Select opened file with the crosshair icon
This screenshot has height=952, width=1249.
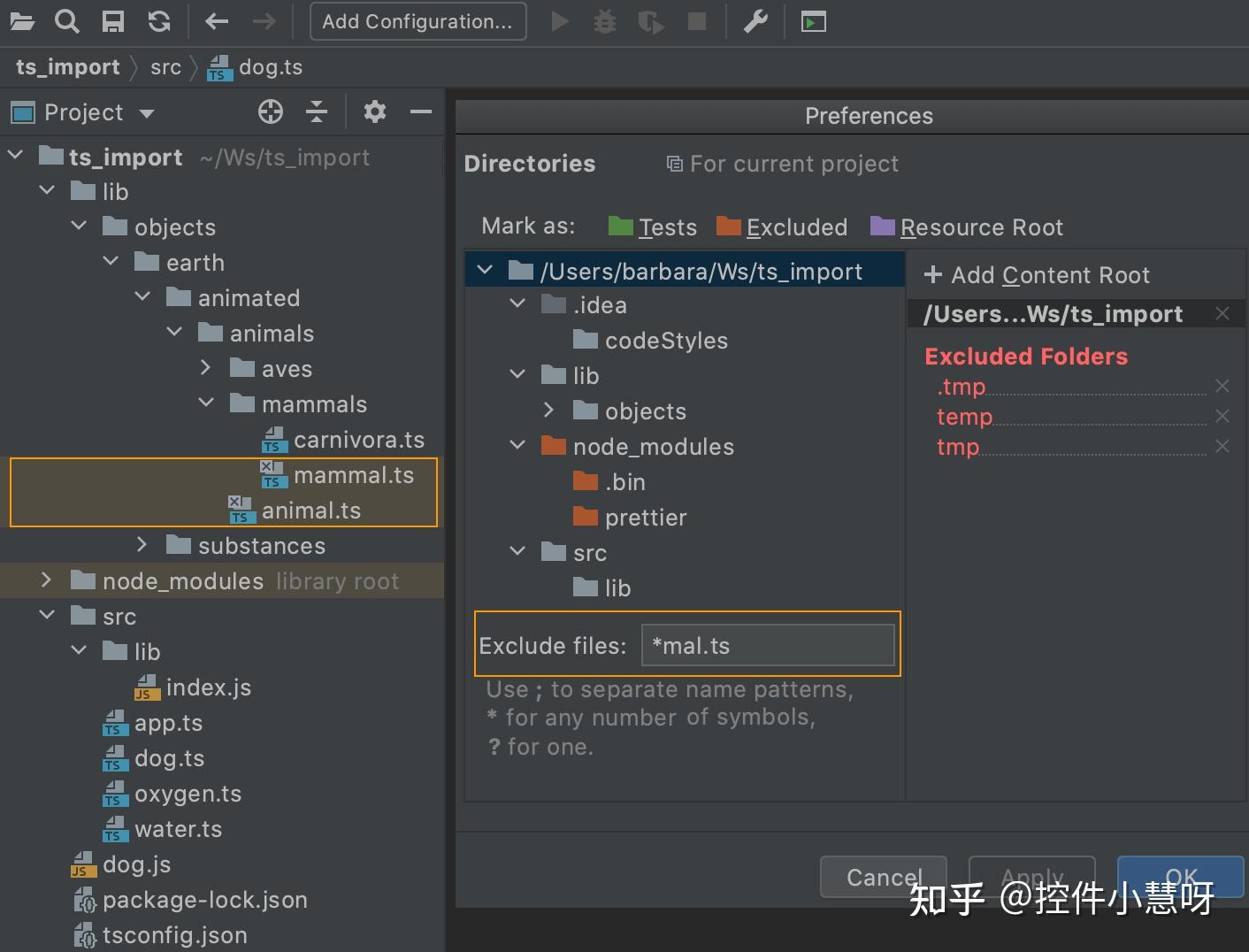pos(271,111)
